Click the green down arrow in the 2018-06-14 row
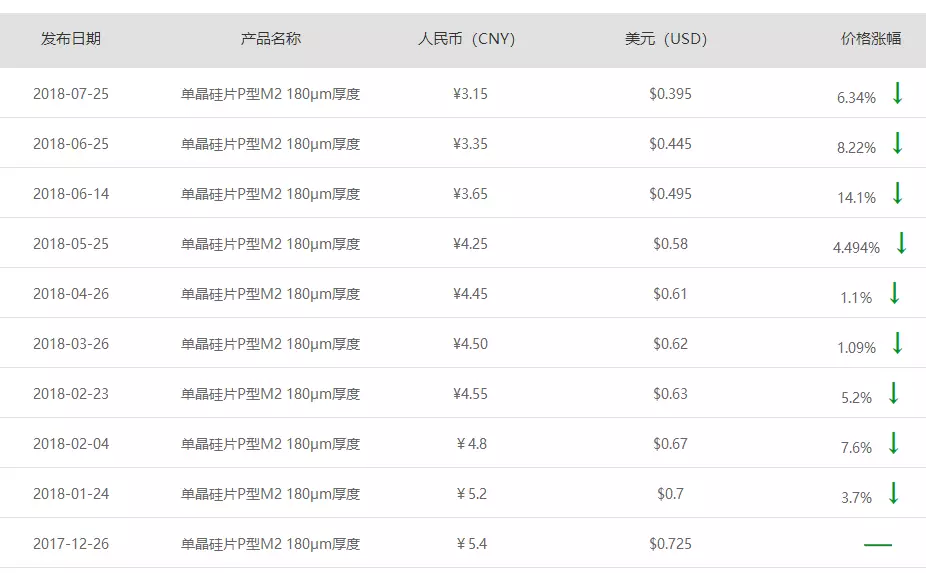 [x=897, y=193]
